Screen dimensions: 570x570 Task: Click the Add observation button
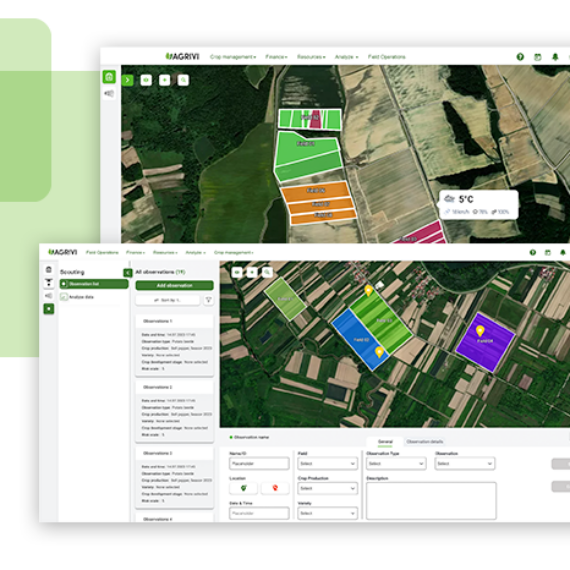pos(174,285)
